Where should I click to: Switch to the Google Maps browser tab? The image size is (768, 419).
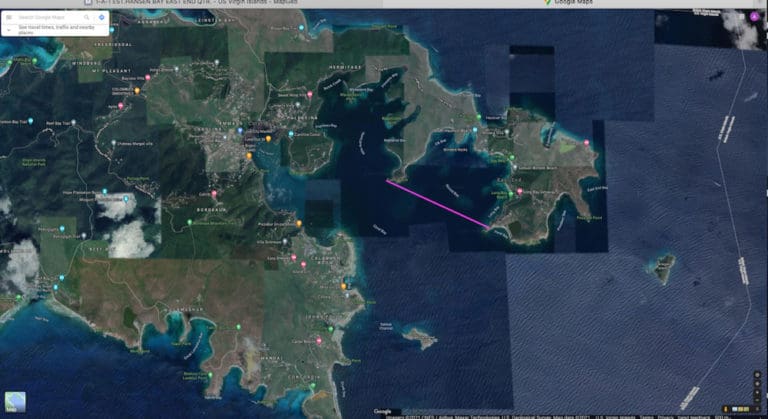coord(569,2)
